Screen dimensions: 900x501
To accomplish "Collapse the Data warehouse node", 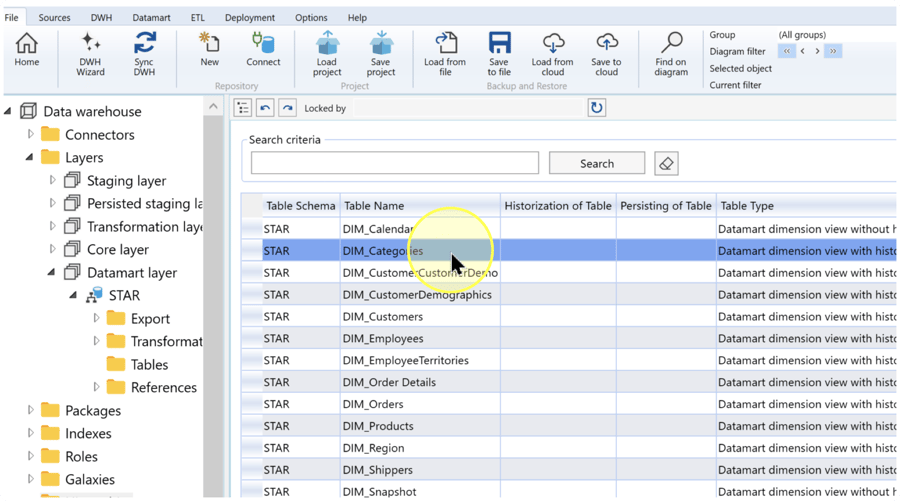I will [7, 111].
